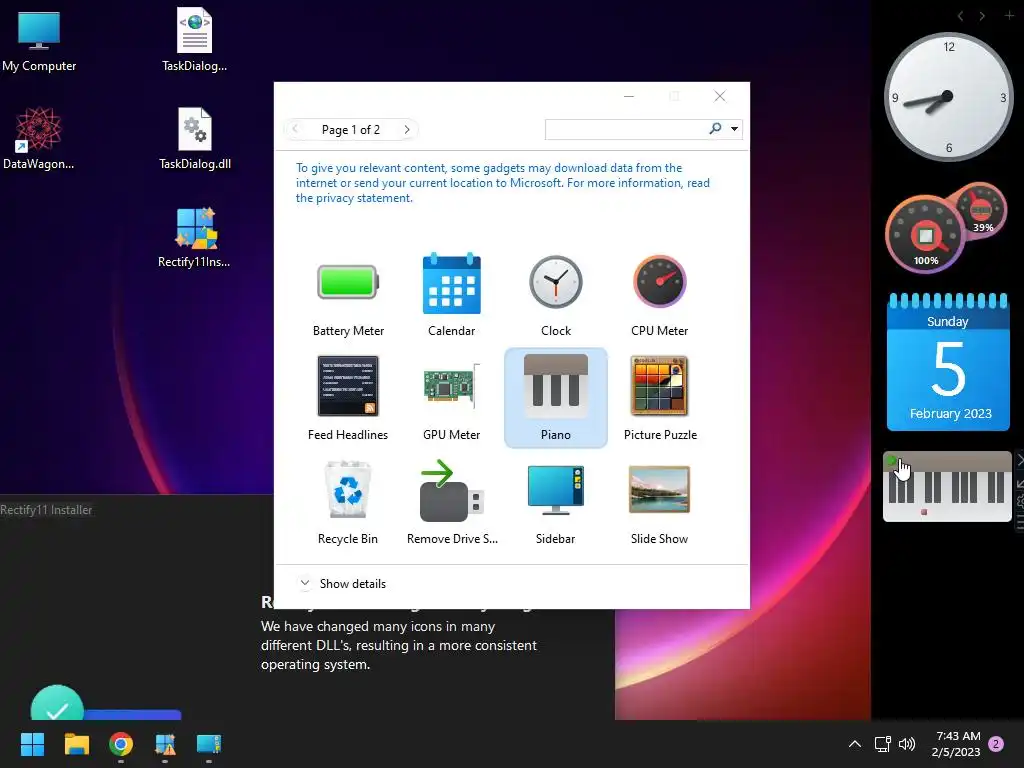Open File Explorer from taskbar
This screenshot has width=1024, height=768.
click(x=76, y=744)
